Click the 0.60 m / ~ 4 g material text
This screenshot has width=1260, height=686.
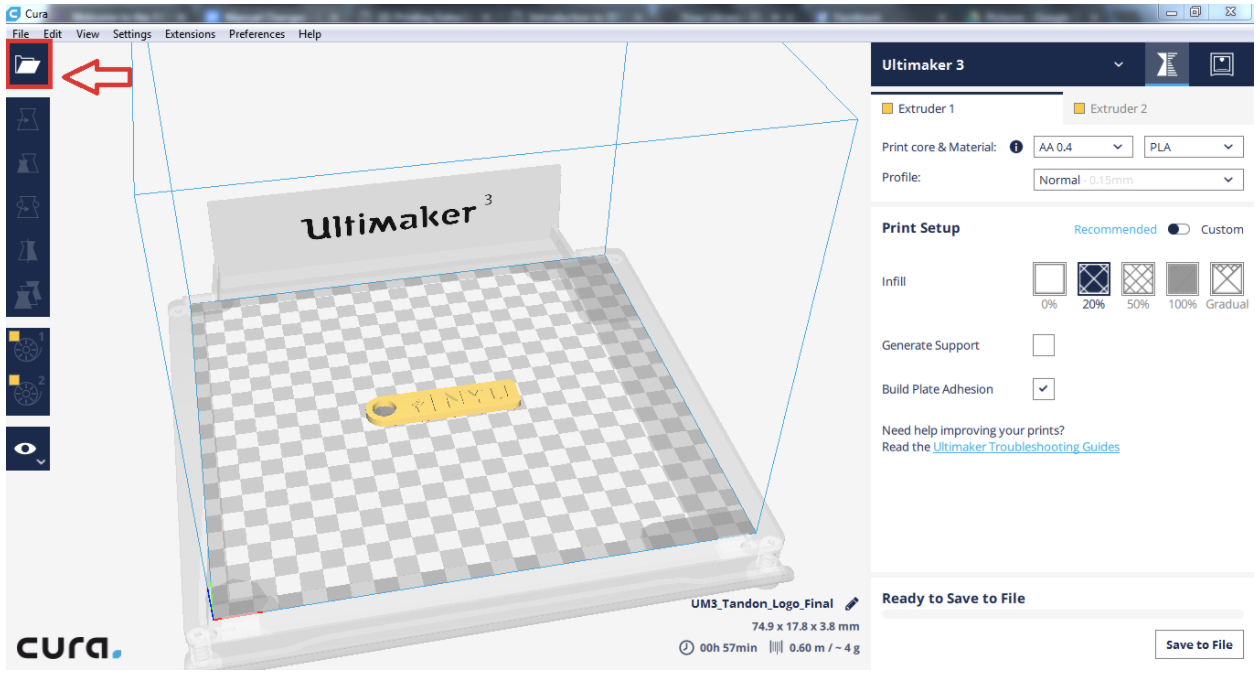pyautogui.click(x=825, y=648)
